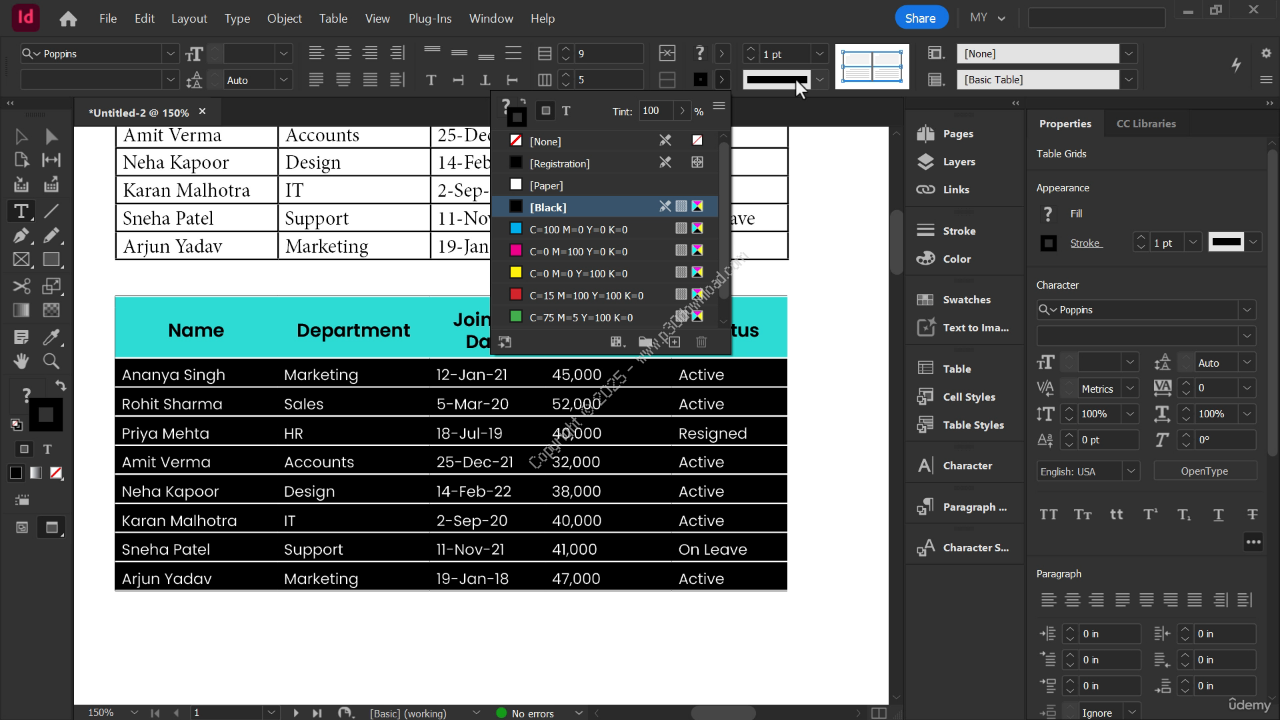Click the blue Share button
Image resolution: width=1280 pixels, height=720 pixels.
pyautogui.click(x=920, y=18)
